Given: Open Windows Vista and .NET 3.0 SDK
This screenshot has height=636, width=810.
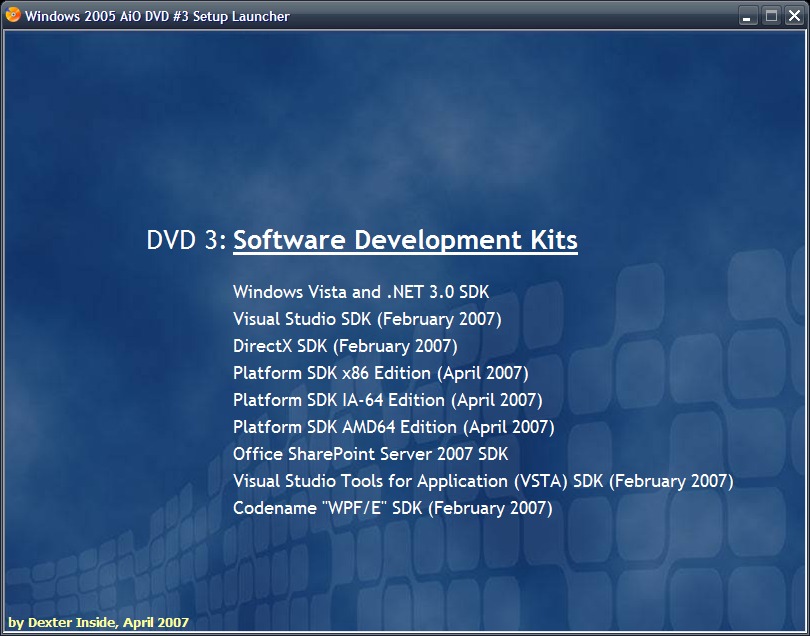Looking at the screenshot, I should point(361,292).
